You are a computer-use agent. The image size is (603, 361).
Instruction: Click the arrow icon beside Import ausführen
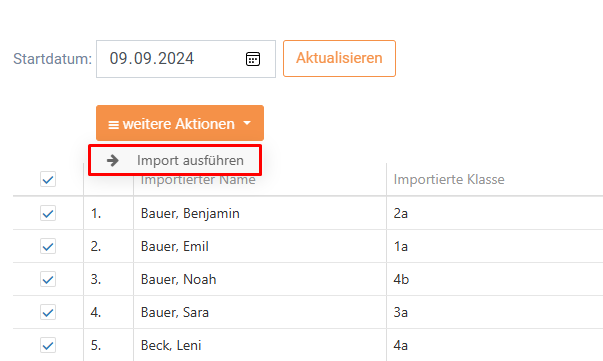[x=113, y=160]
